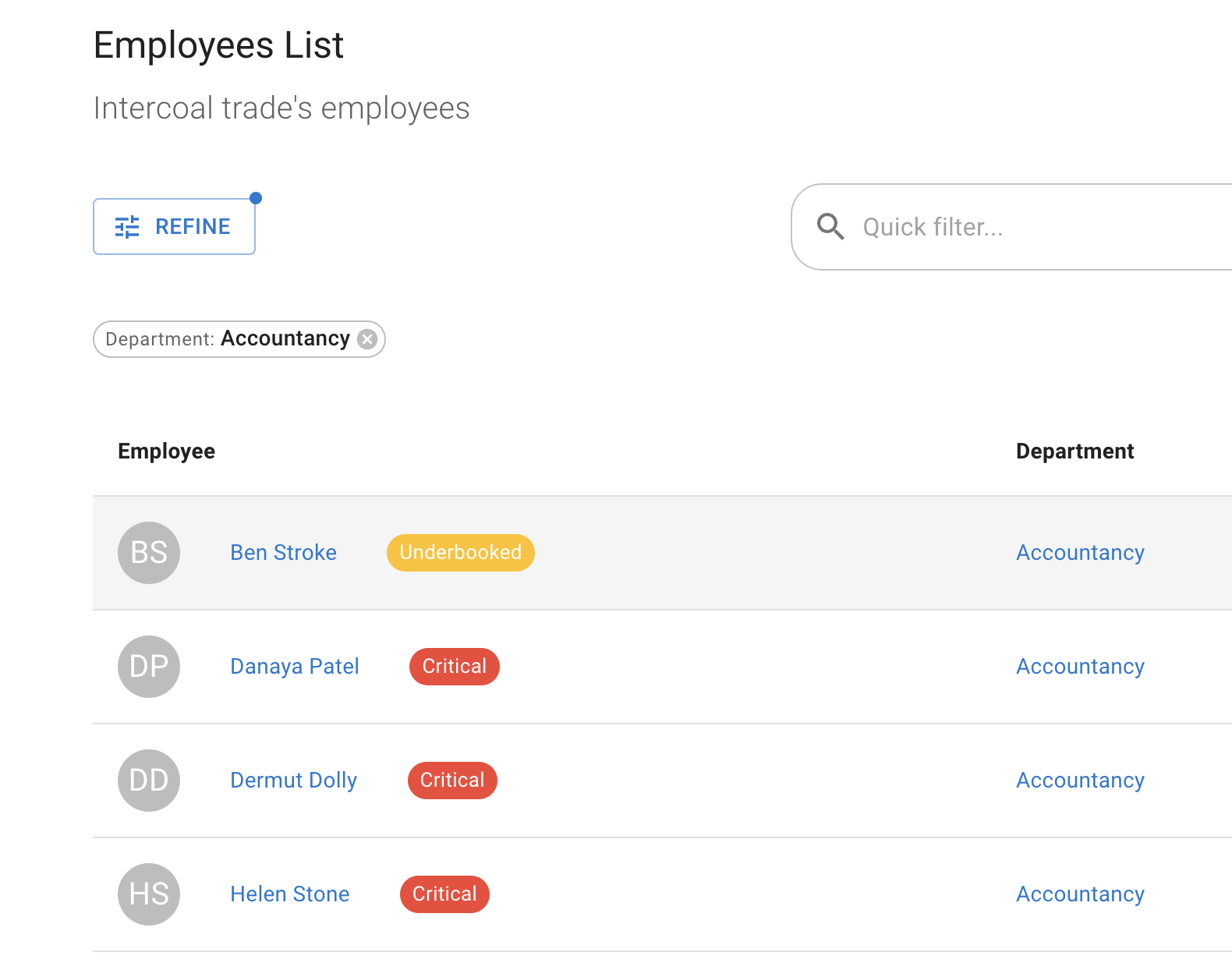The image size is (1232, 970).
Task: Click the Critical badge for Dermut Dolly
Action: (452, 781)
